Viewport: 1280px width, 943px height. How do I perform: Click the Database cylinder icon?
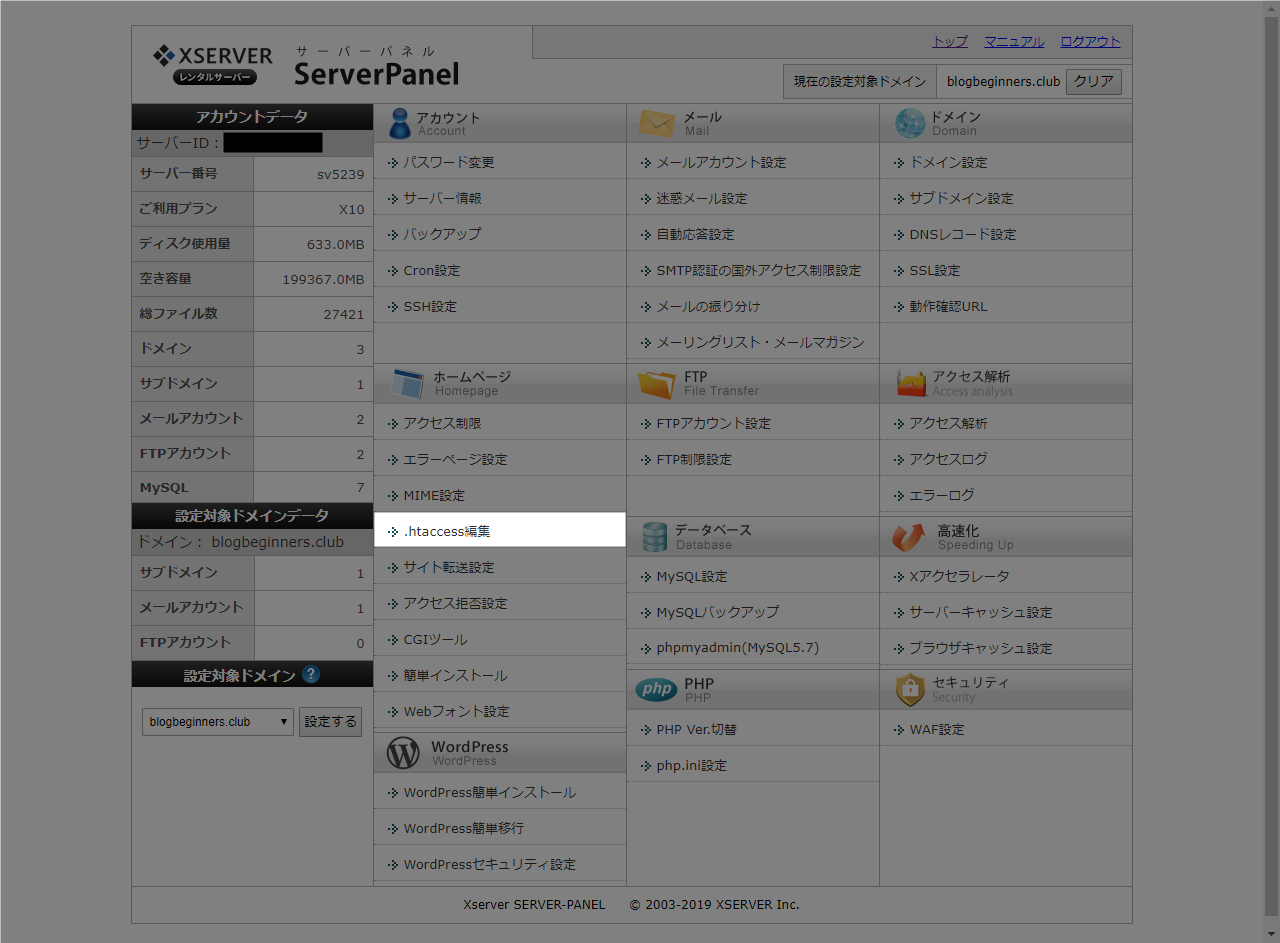(x=654, y=537)
